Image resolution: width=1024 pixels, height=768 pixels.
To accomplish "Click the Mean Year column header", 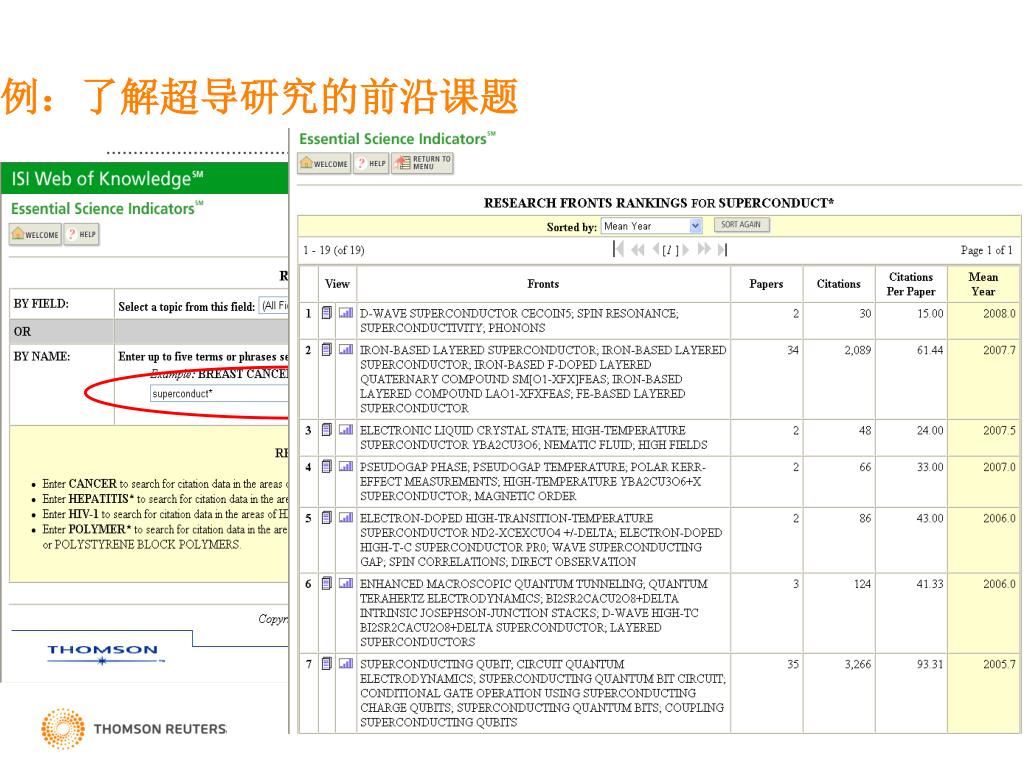I will [983, 284].
